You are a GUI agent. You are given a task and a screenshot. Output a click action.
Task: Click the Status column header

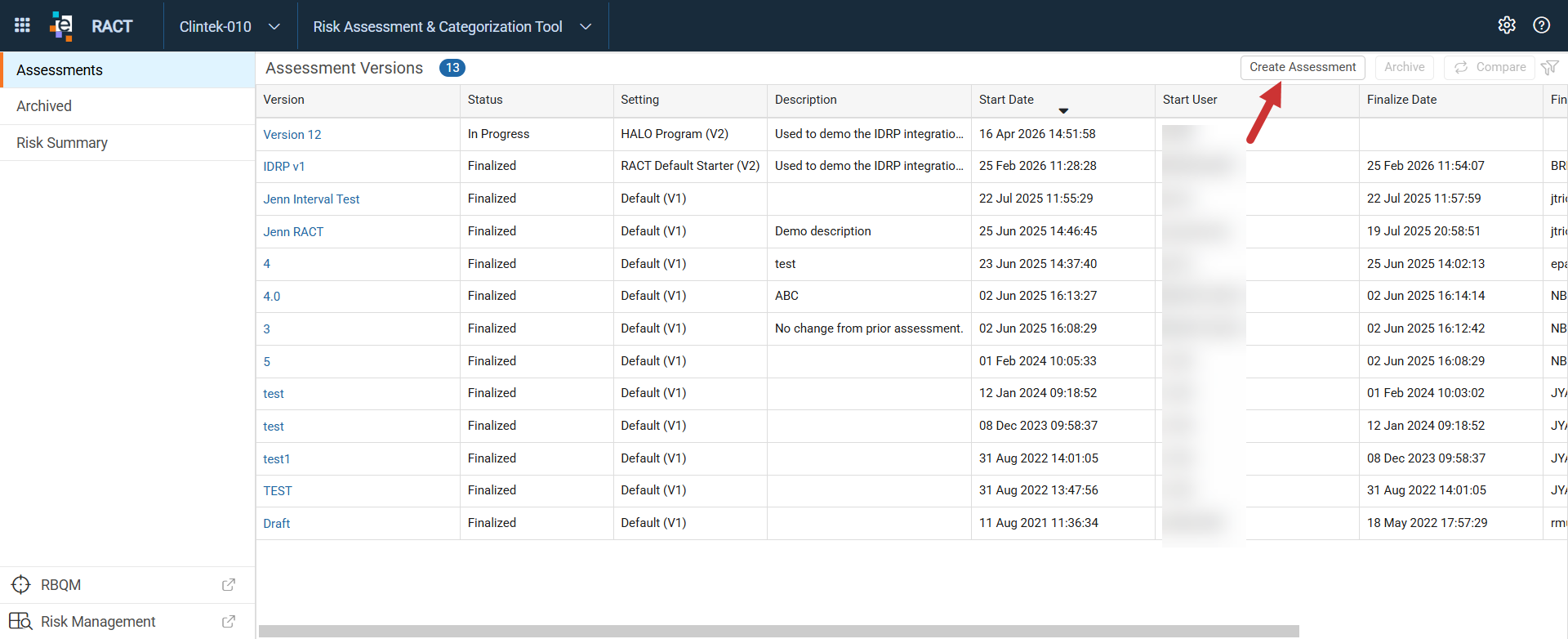pyautogui.click(x=537, y=100)
